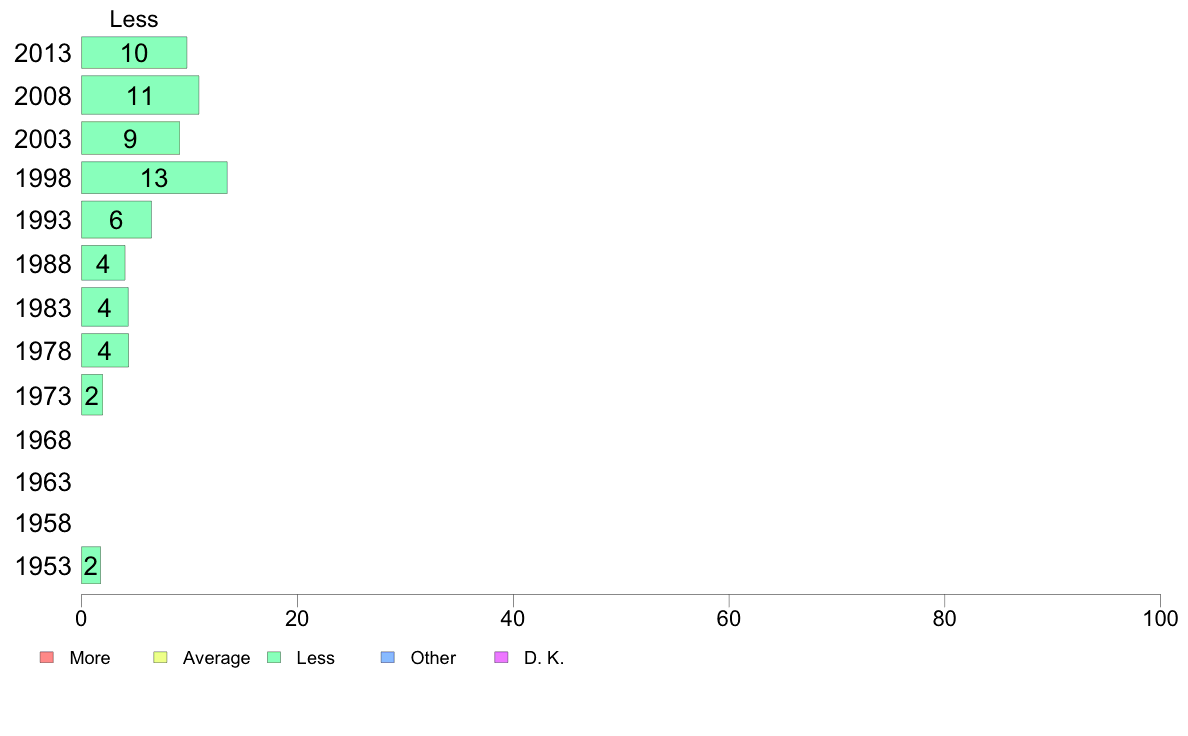This screenshot has width=1188, height=736.
Task: Click the Other legend text label
Action: pos(433,658)
